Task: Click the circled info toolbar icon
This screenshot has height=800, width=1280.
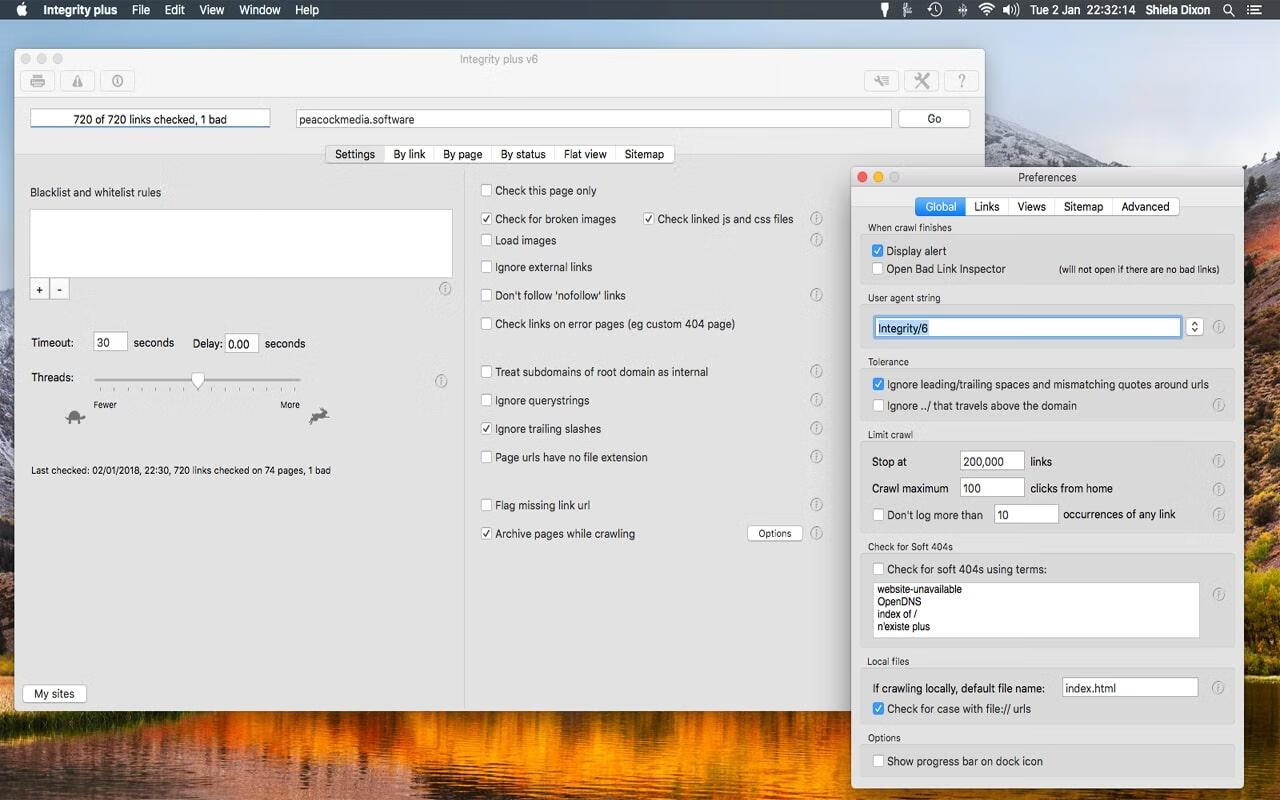Action: [117, 81]
